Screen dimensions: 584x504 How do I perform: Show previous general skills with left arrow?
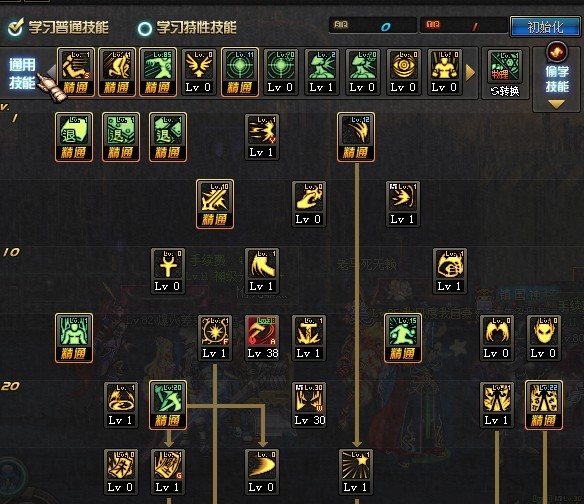pyautogui.click(x=52, y=72)
